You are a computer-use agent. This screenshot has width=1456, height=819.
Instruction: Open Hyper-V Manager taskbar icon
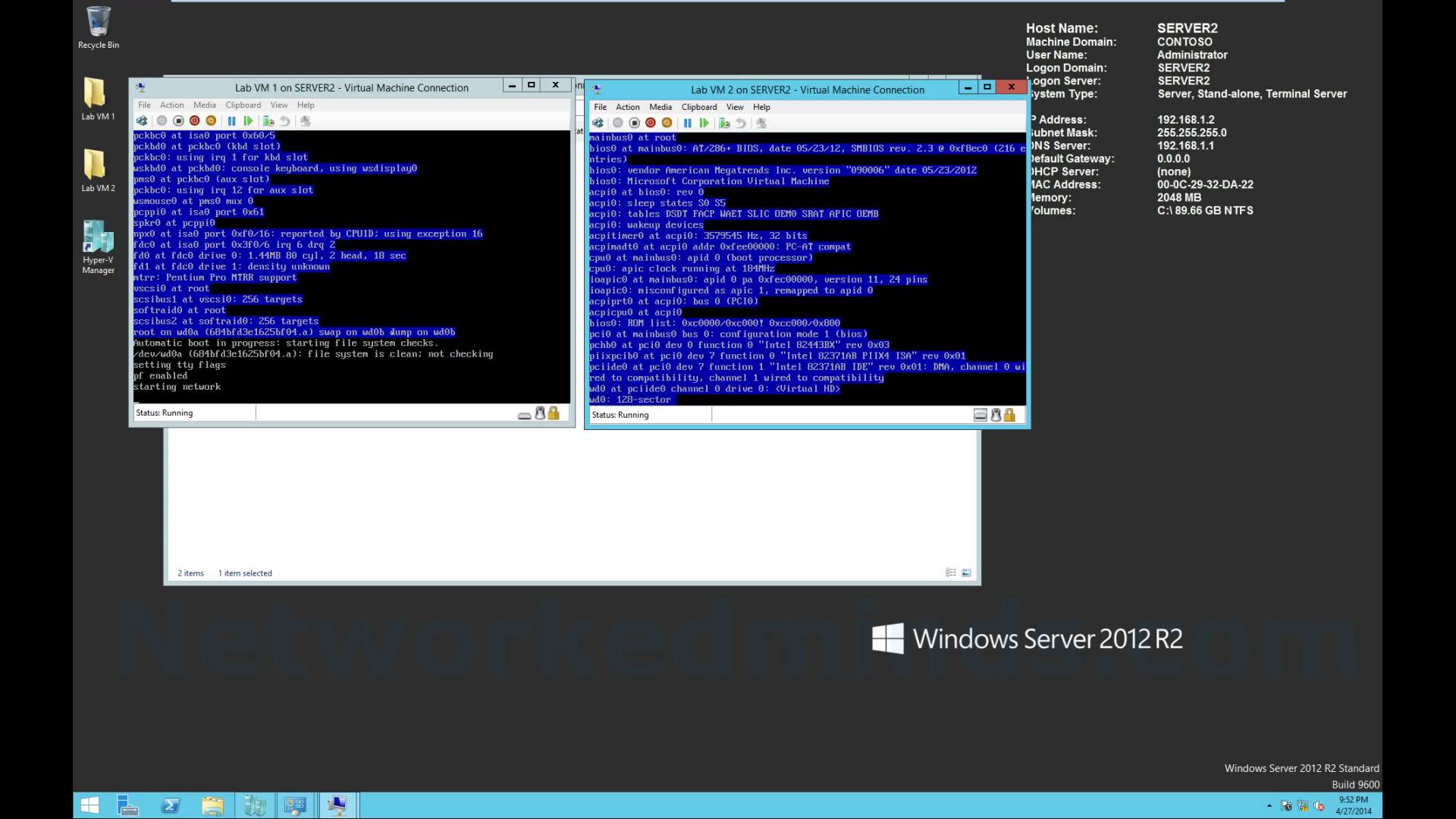[255, 805]
